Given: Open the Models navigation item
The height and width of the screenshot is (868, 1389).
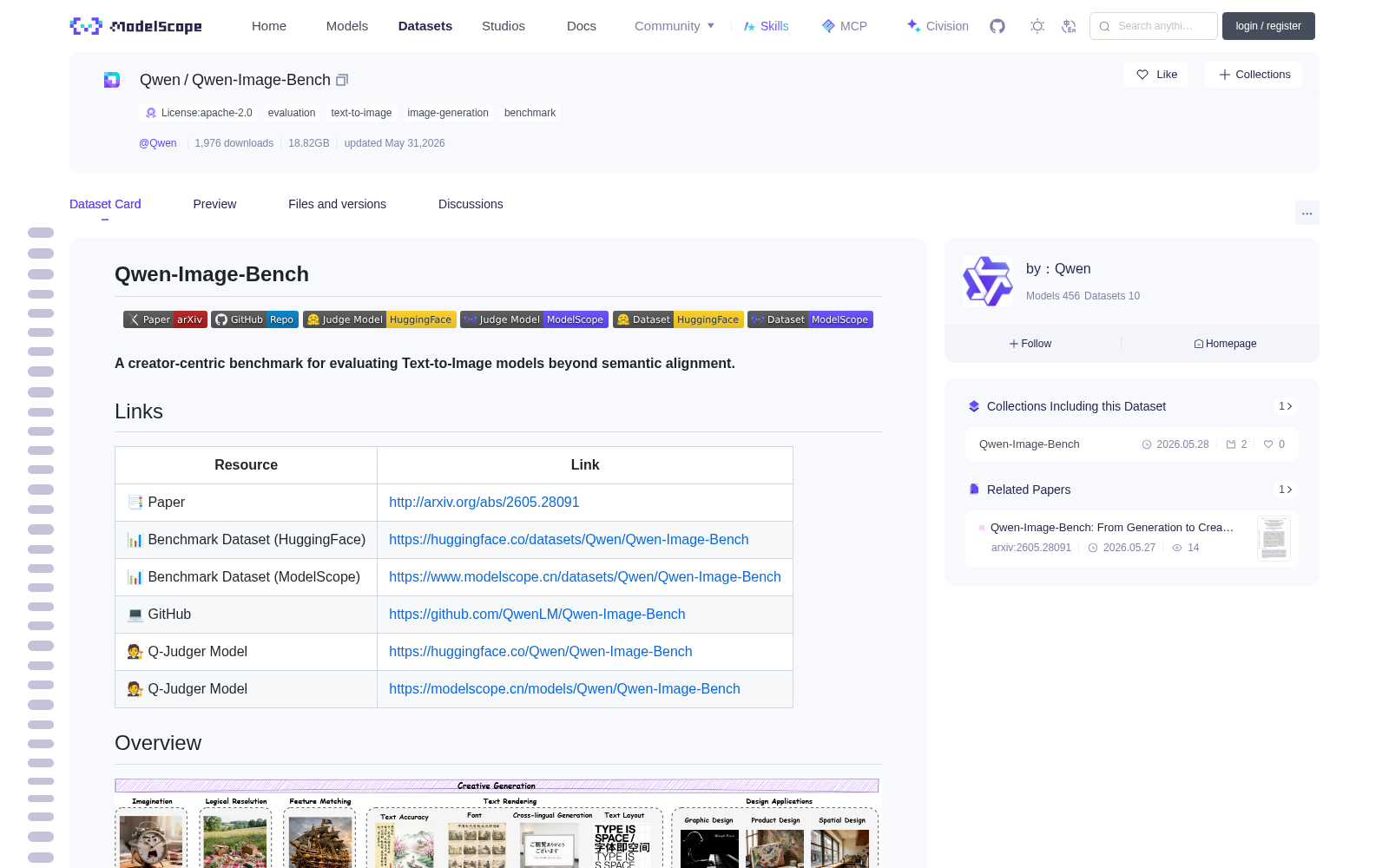Looking at the screenshot, I should [347, 26].
